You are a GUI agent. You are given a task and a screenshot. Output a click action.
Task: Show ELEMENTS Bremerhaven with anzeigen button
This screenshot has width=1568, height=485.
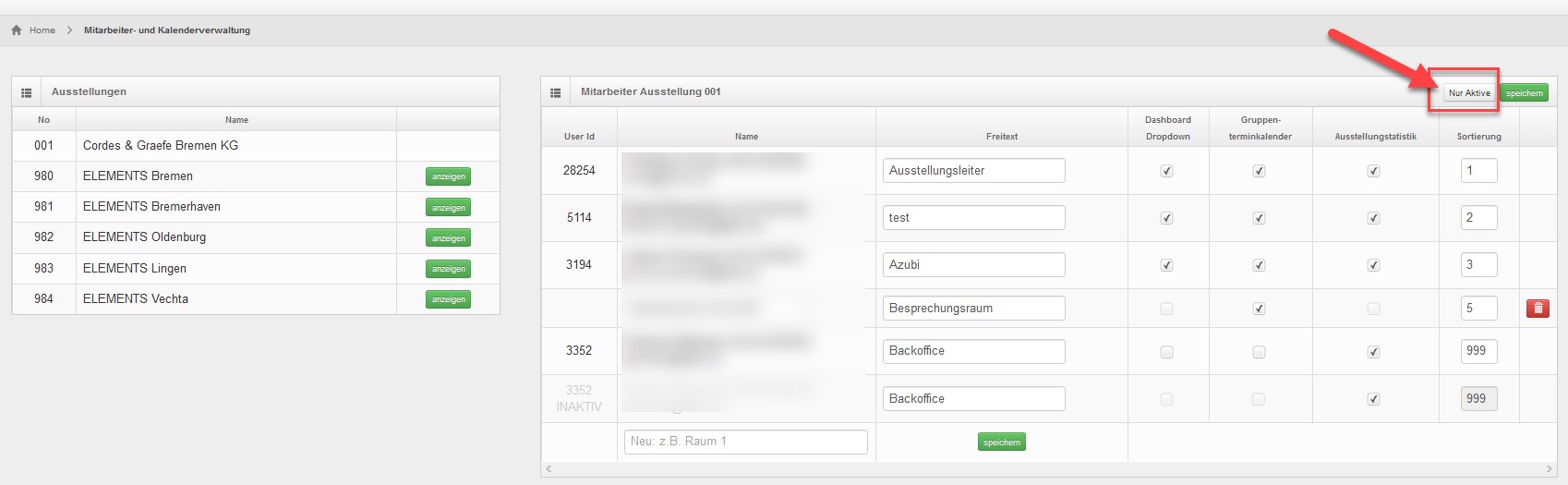pos(449,208)
